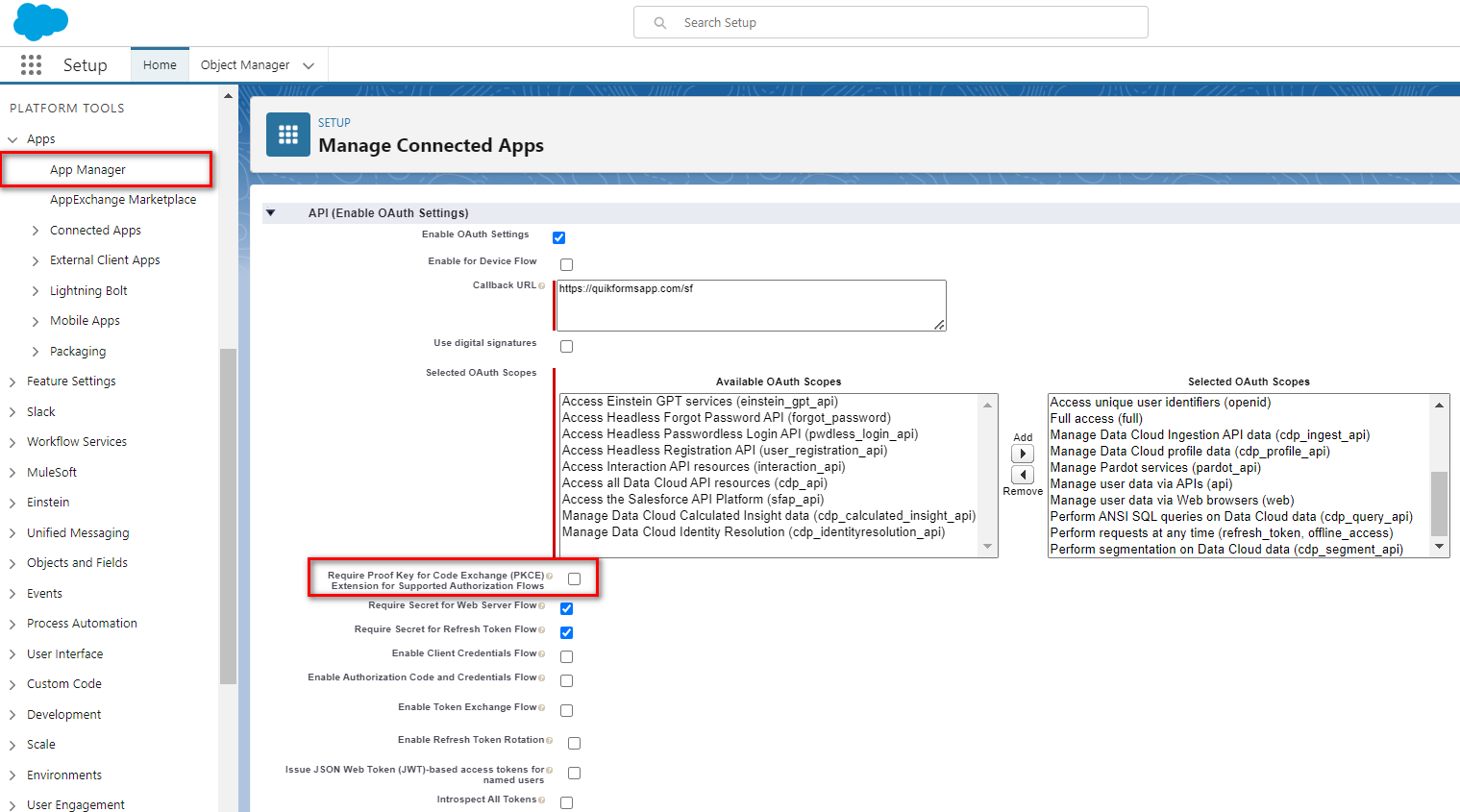Image resolution: width=1460 pixels, height=812 pixels.
Task: Select the Home tab in Setup
Action: click(160, 64)
